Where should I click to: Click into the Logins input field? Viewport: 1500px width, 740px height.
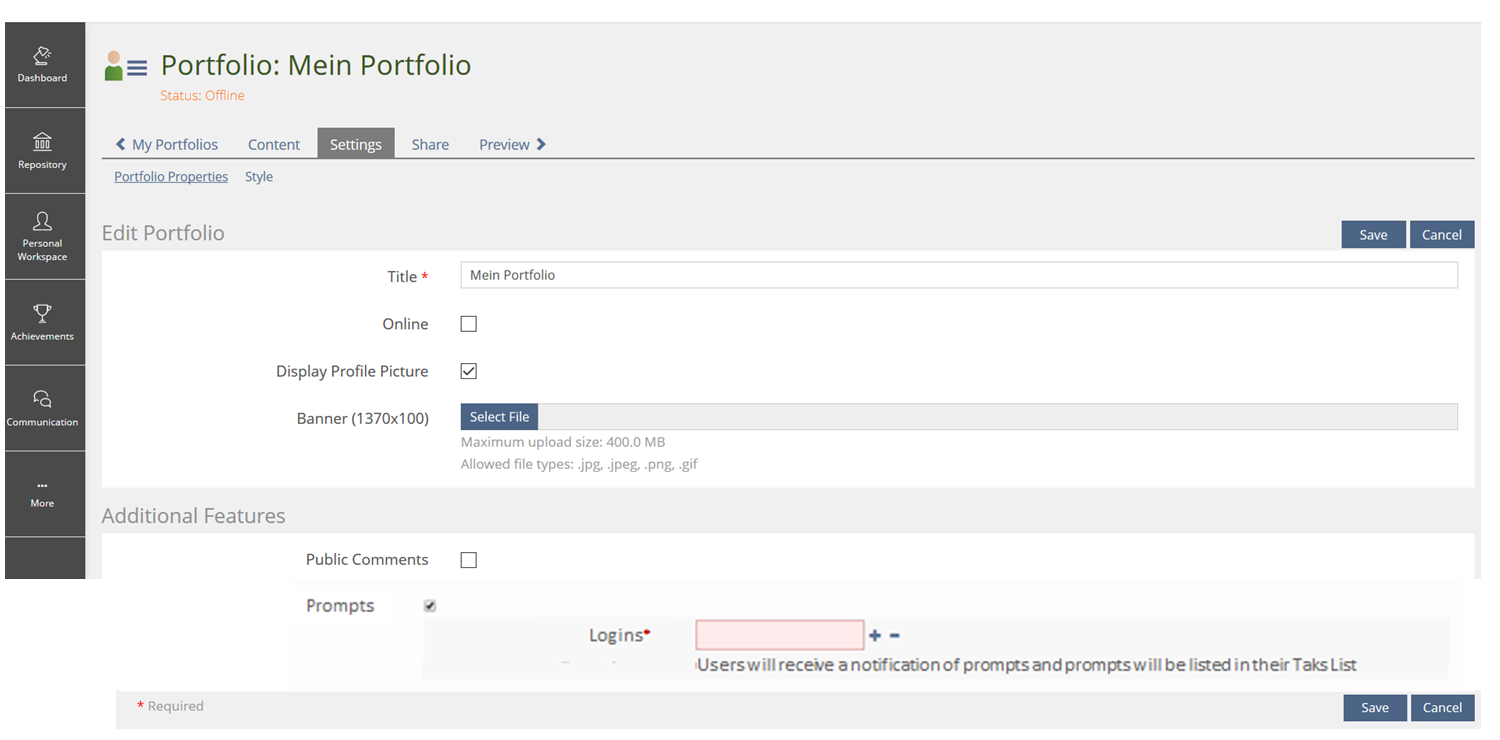click(779, 635)
